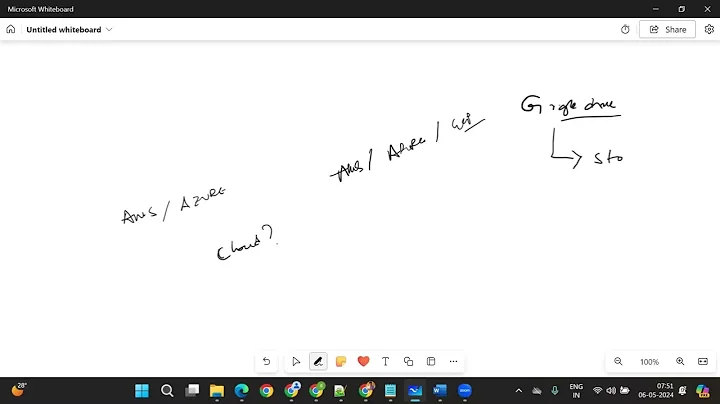Open taskbar Search
The height and width of the screenshot is (404, 720).
click(167, 391)
